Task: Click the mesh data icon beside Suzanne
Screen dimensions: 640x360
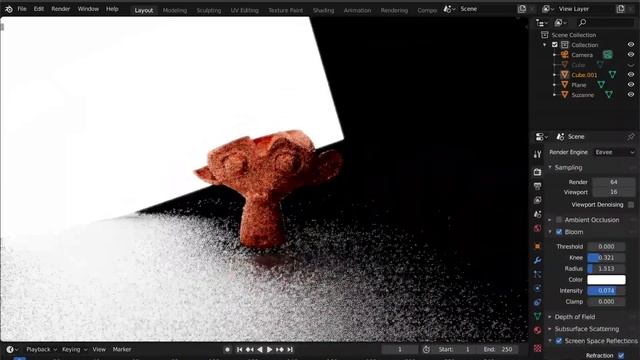Action: pyautogui.click(x=609, y=95)
